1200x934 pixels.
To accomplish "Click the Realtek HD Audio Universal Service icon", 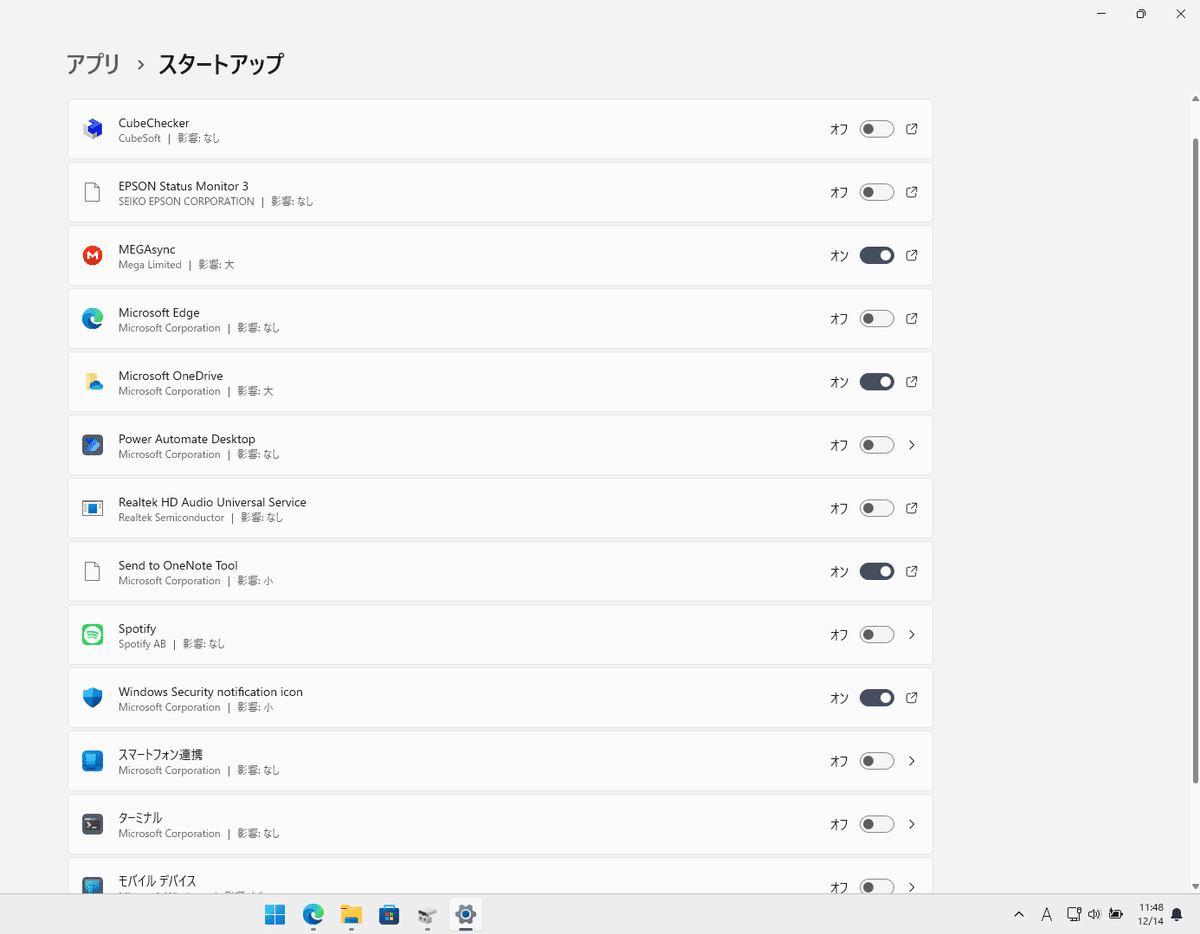I will tap(92, 508).
